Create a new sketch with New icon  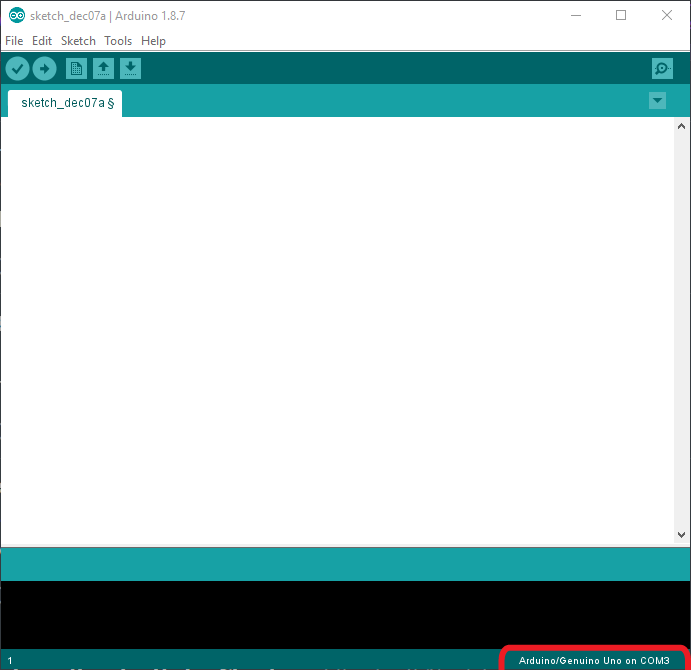pos(76,69)
